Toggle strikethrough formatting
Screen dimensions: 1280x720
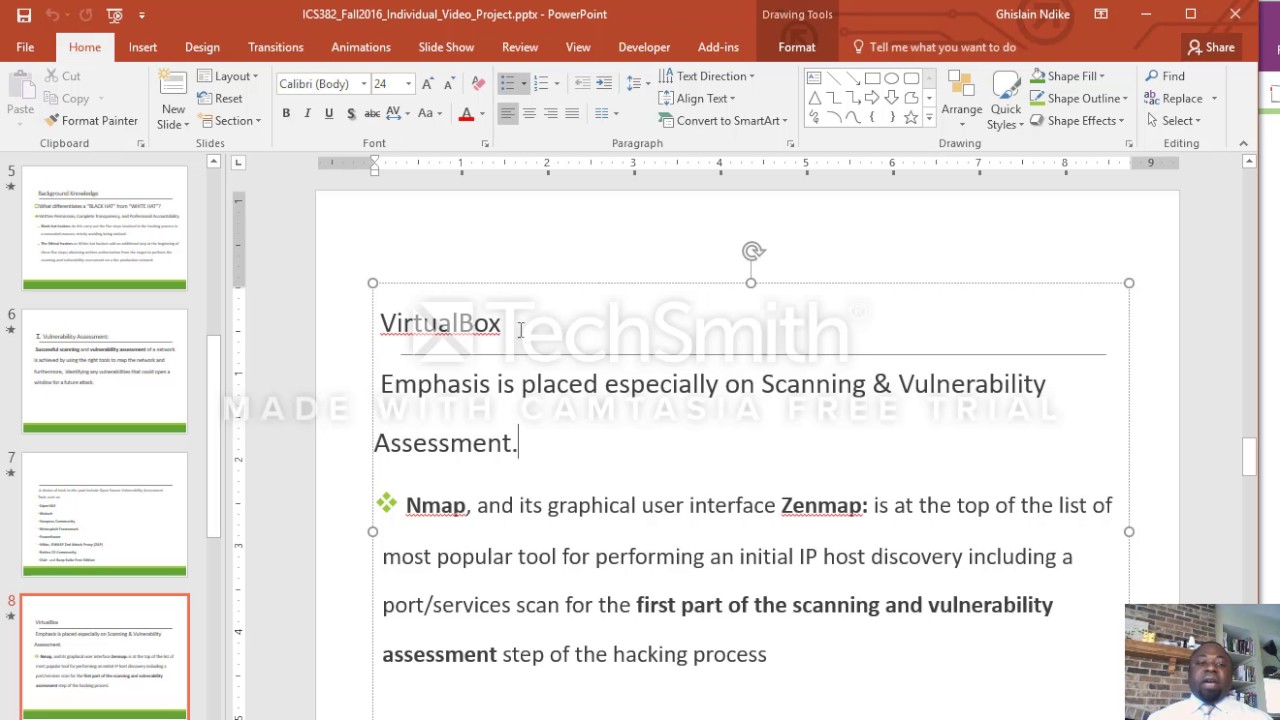click(372, 114)
